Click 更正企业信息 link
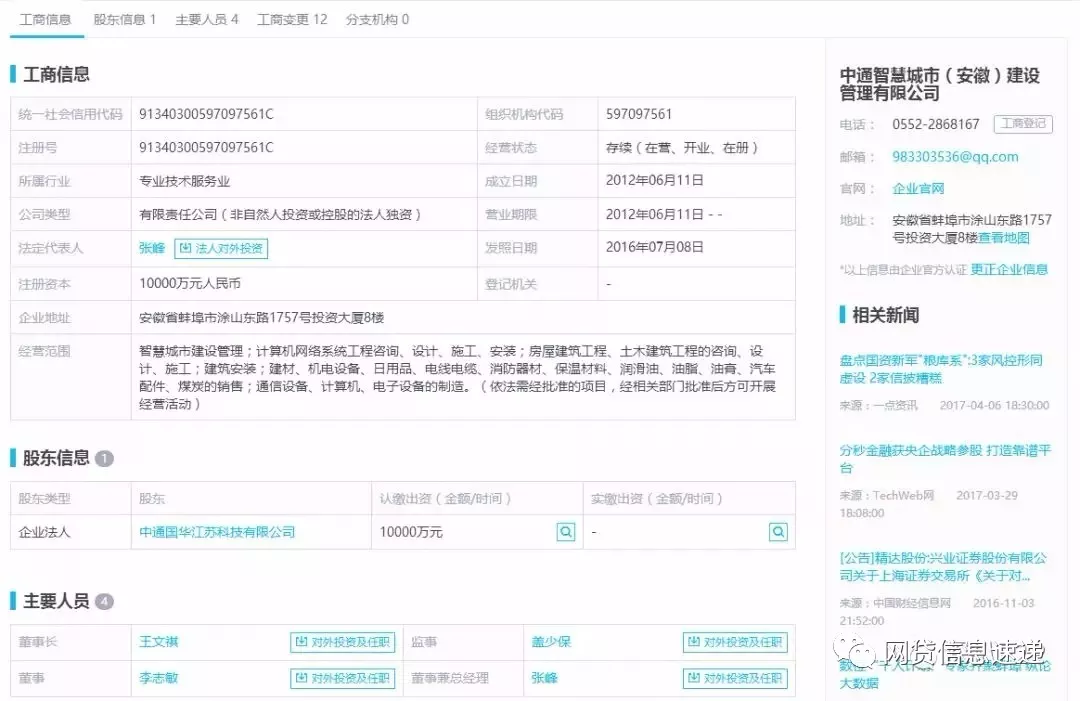Viewport: 1080px width, 701px height. tap(1009, 269)
